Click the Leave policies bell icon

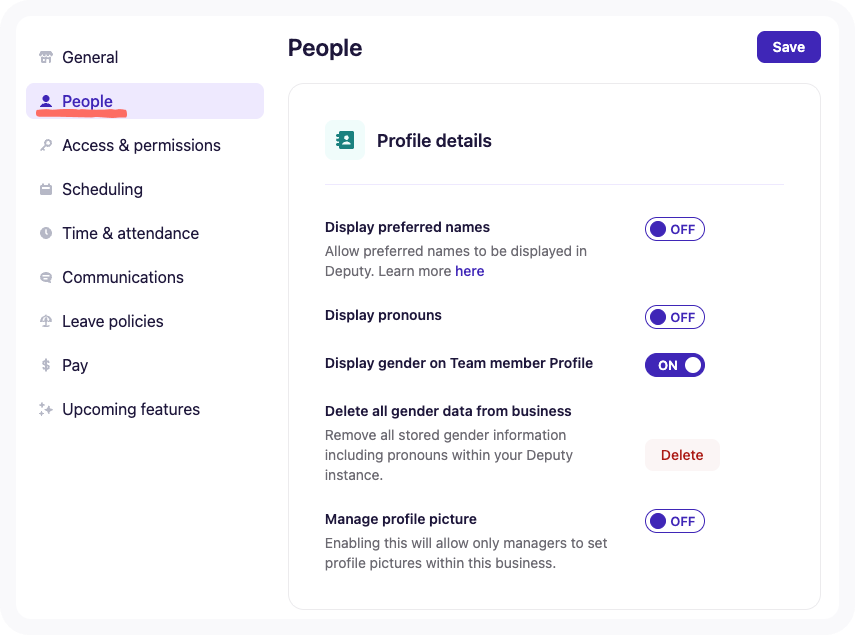pyautogui.click(x=46, y=321)
